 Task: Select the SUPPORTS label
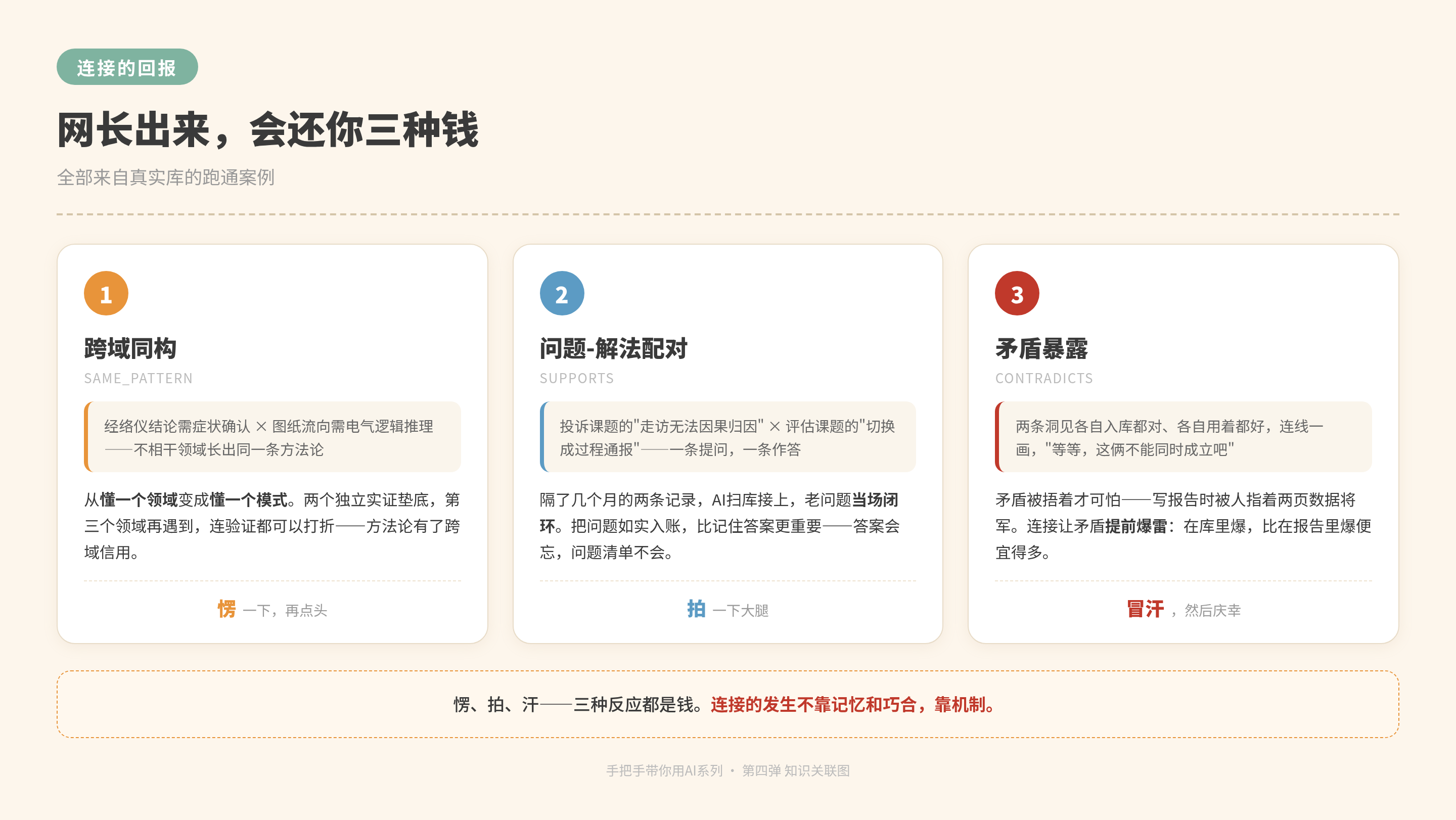[x=576, y=378]
